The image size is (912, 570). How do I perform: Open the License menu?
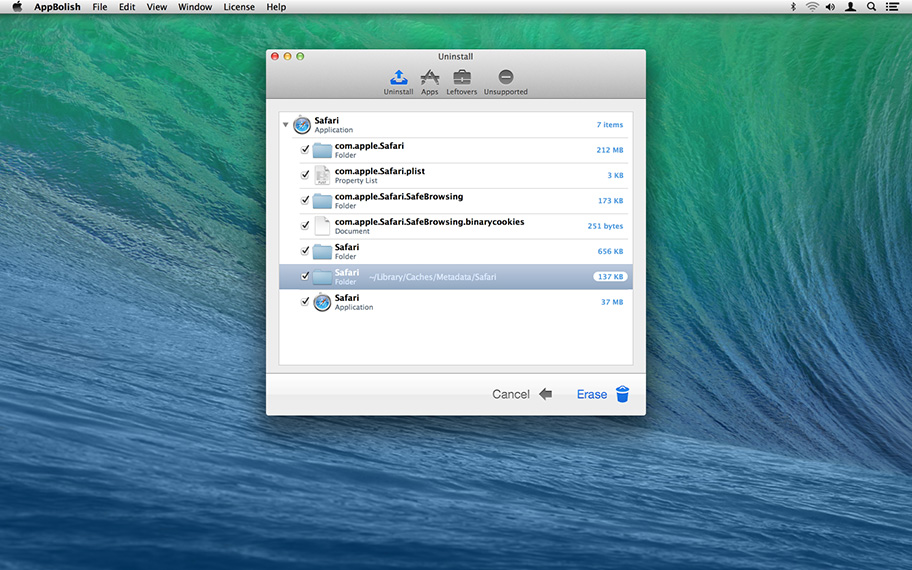(238, 7)
